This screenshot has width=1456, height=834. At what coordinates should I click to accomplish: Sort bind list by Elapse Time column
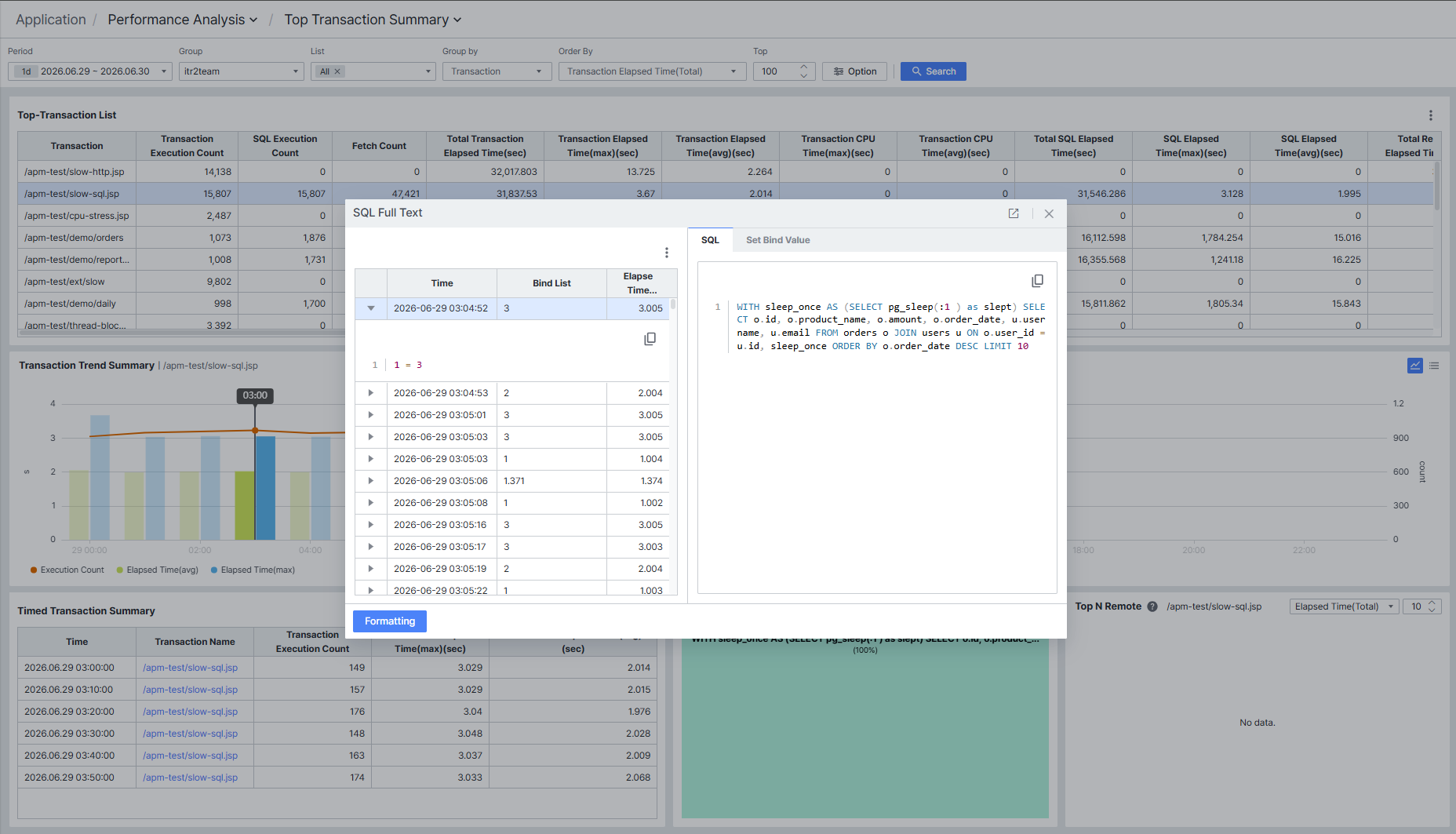(x=638, y=283)
